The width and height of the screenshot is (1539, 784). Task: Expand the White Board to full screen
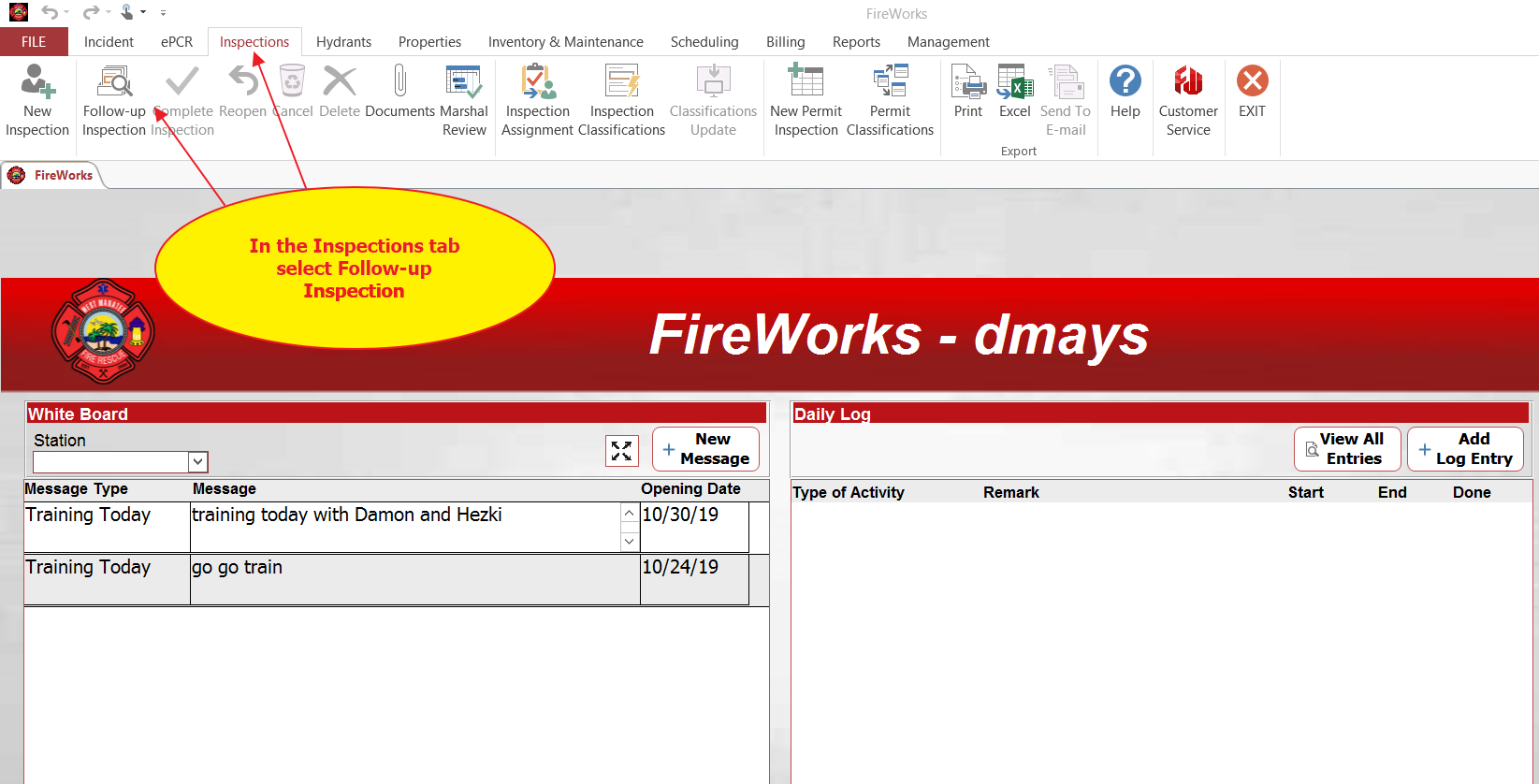(622, 451)
